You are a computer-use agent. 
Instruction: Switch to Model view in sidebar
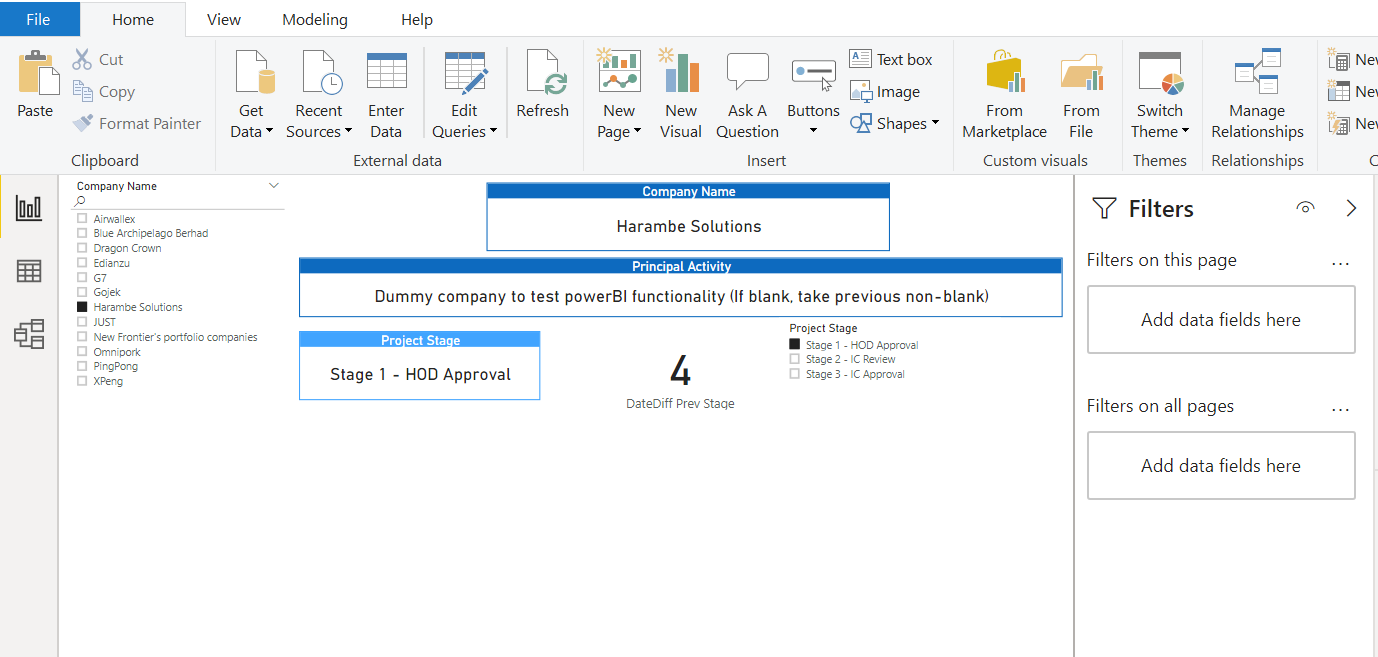pyautogui.click(x=29, y=334)
